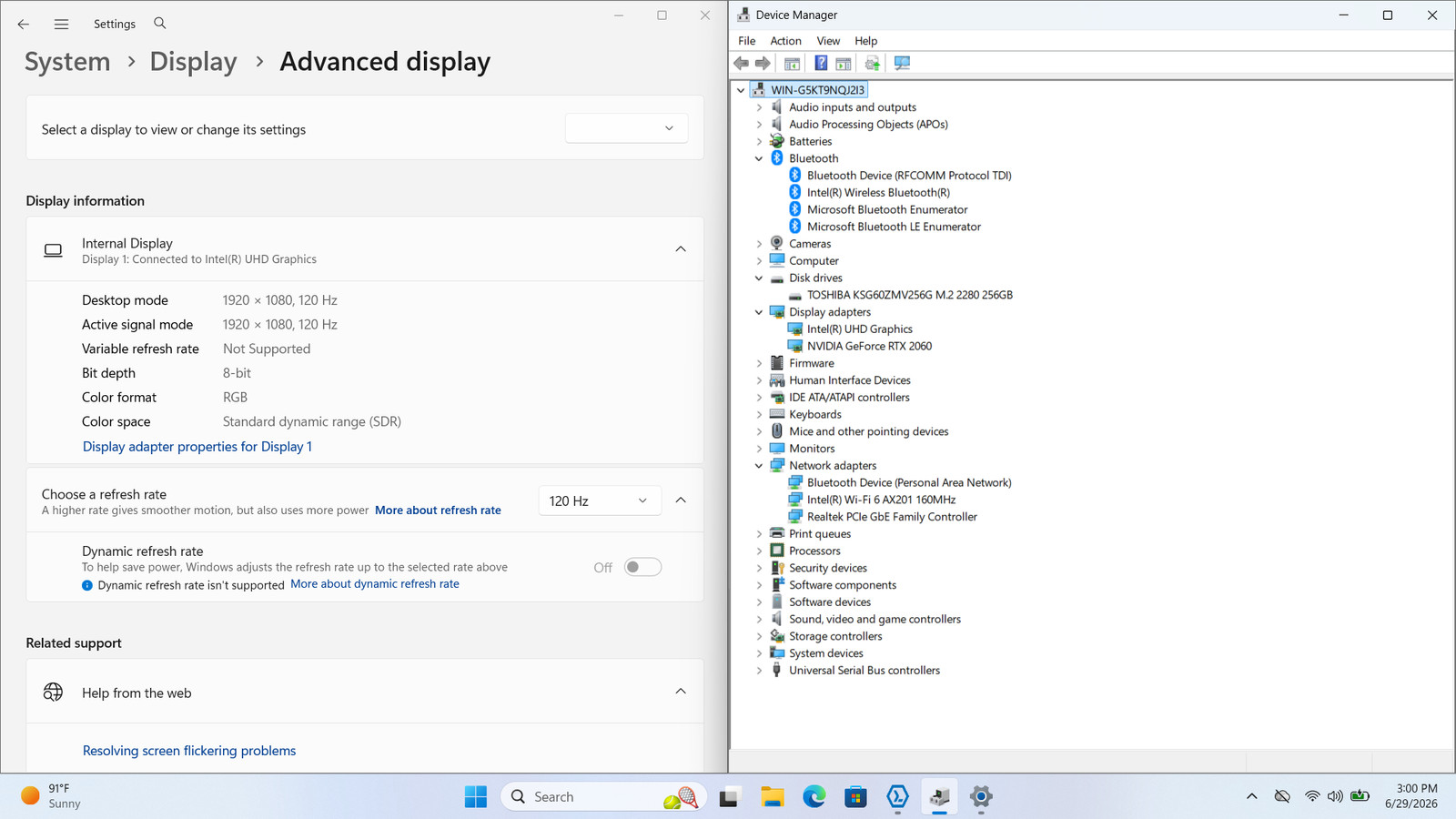Select Bluetooth Device (RFCOMM Protocol TDI)
Viewport: 1456px width, 819px height.
pos(909,176)
